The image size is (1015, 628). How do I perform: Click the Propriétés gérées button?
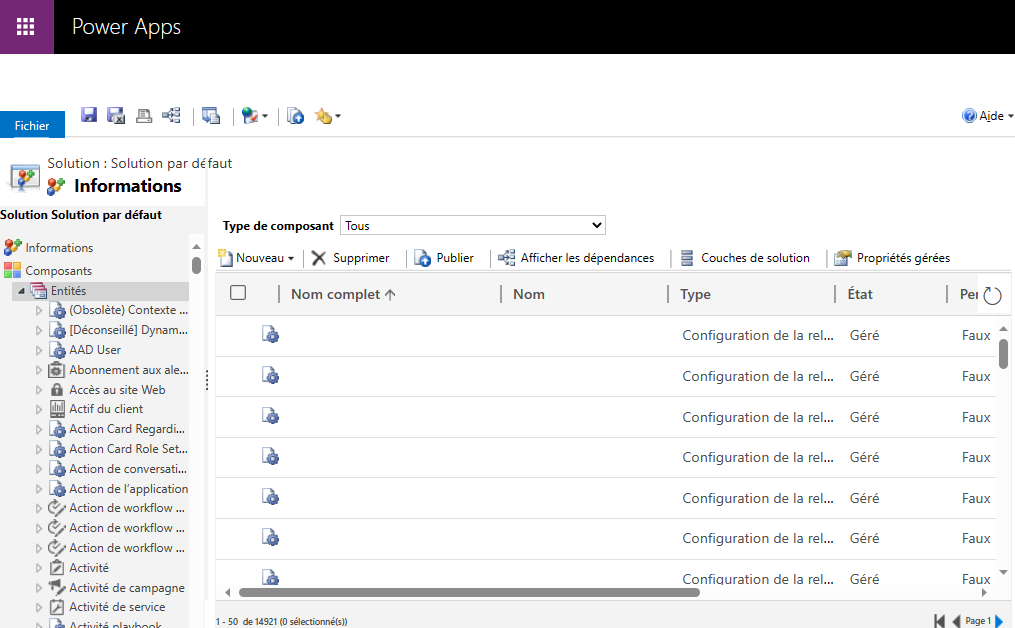coord(892,258)
